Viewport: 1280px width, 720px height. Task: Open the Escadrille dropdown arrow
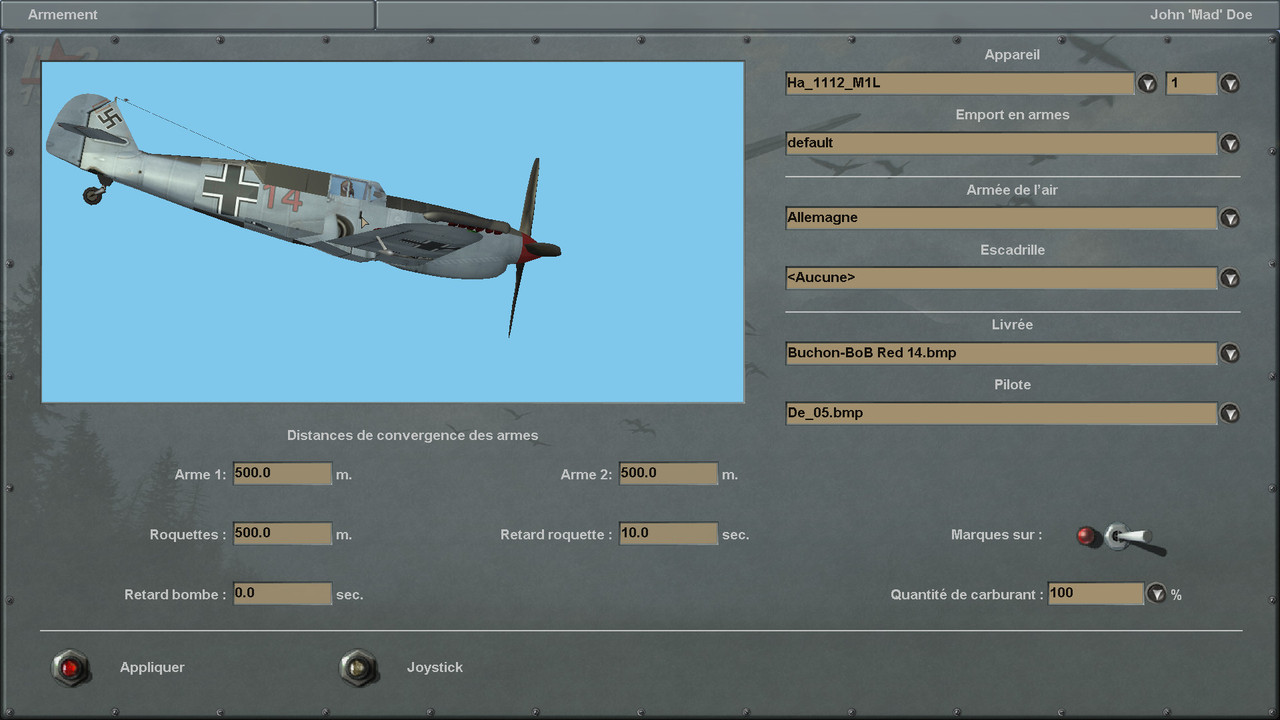[x=1230, y=279]
